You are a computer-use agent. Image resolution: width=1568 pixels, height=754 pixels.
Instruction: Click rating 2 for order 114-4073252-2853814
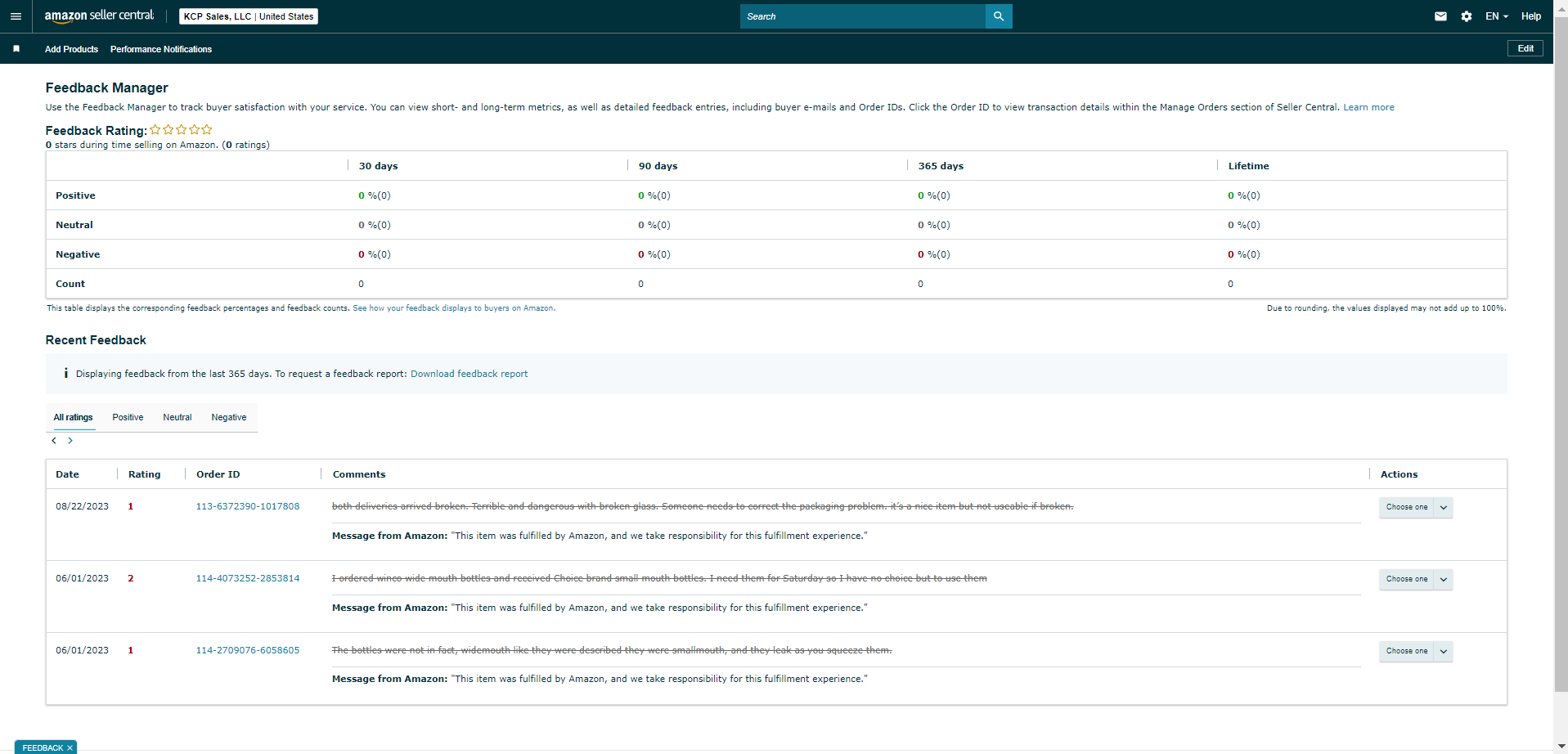tap(131, 578)
